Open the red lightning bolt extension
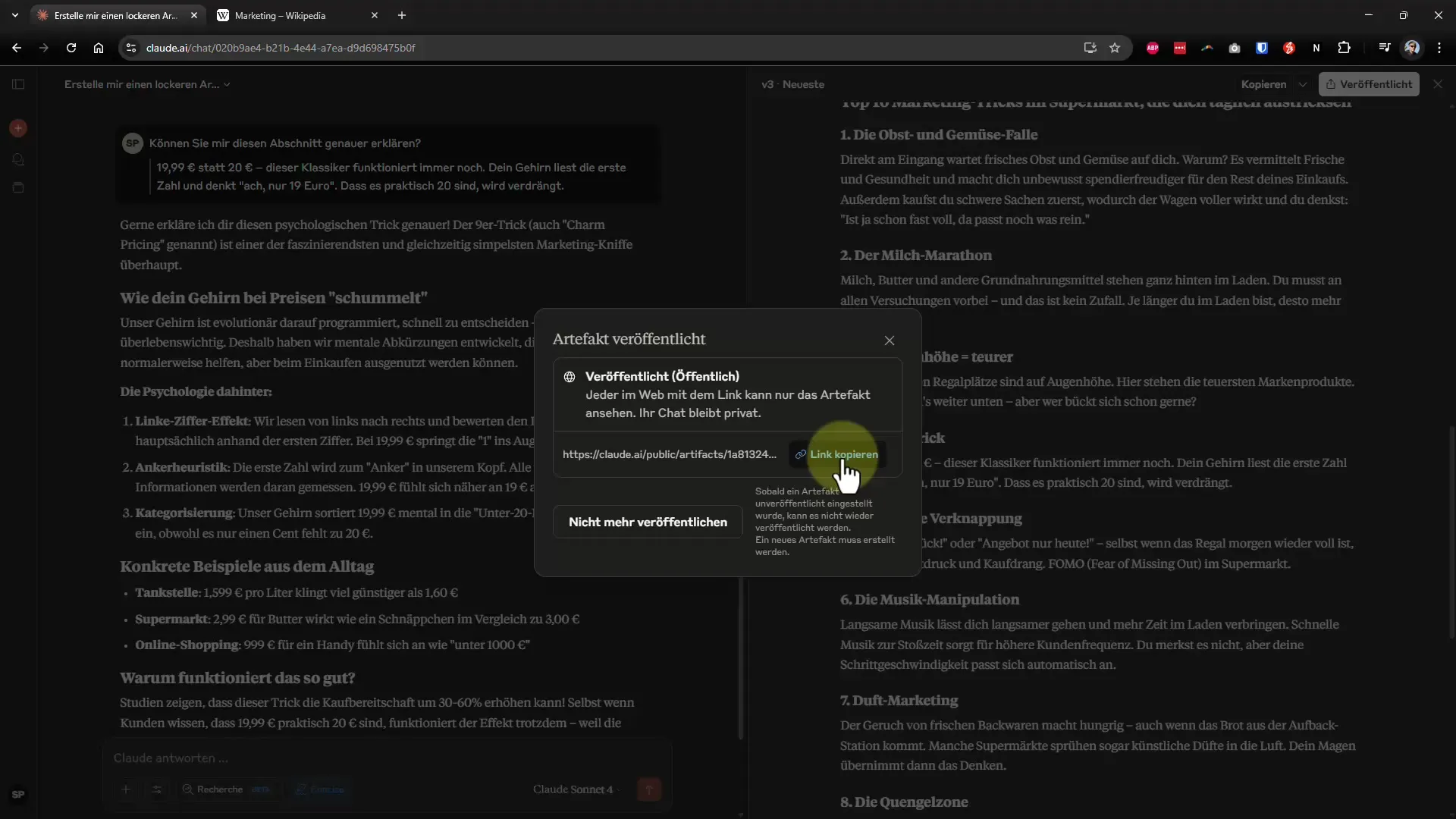The height and width of the screenshot is (819, 1456). click(x=1289, y=48)
